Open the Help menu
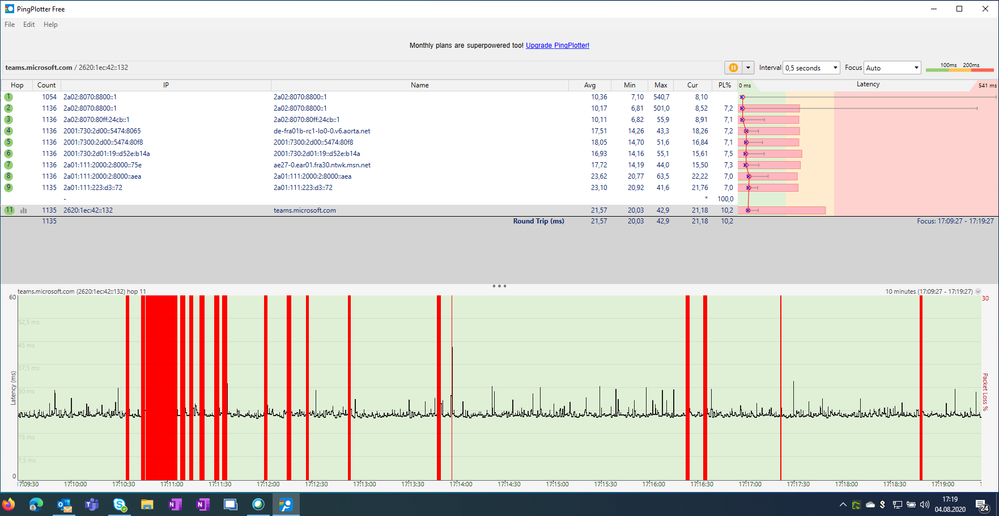 50,24
